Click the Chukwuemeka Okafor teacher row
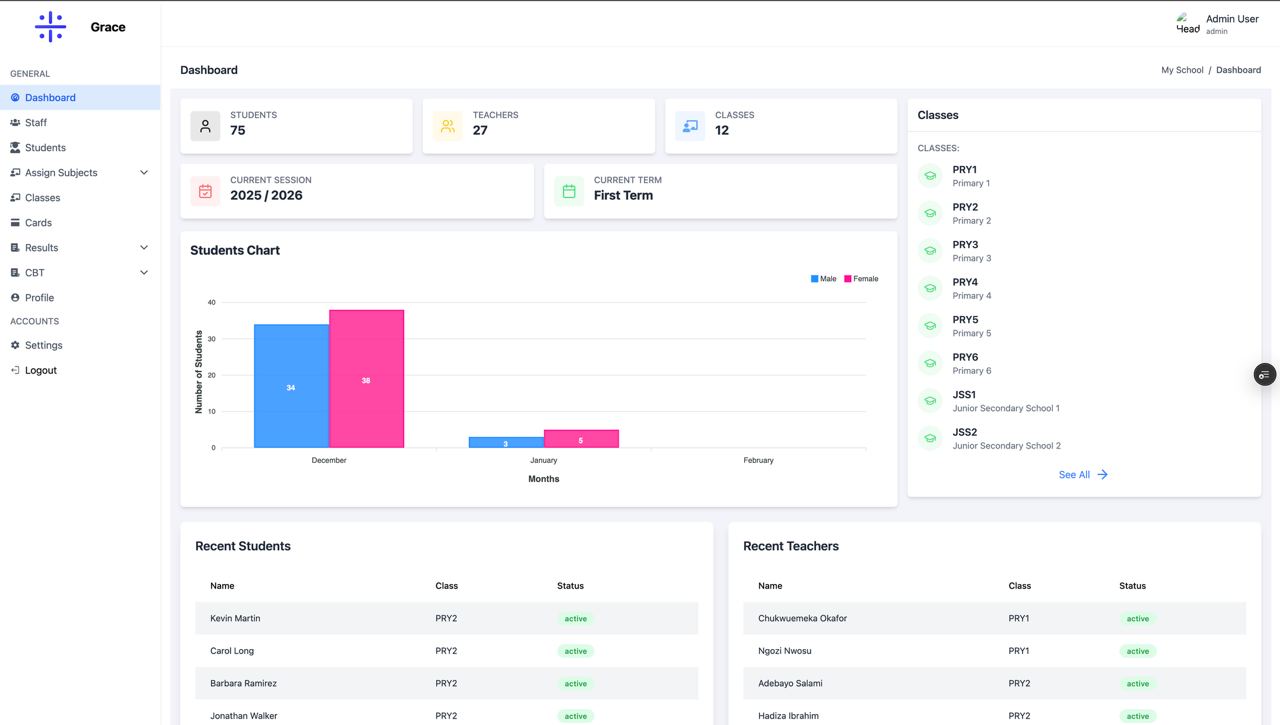 994,618
